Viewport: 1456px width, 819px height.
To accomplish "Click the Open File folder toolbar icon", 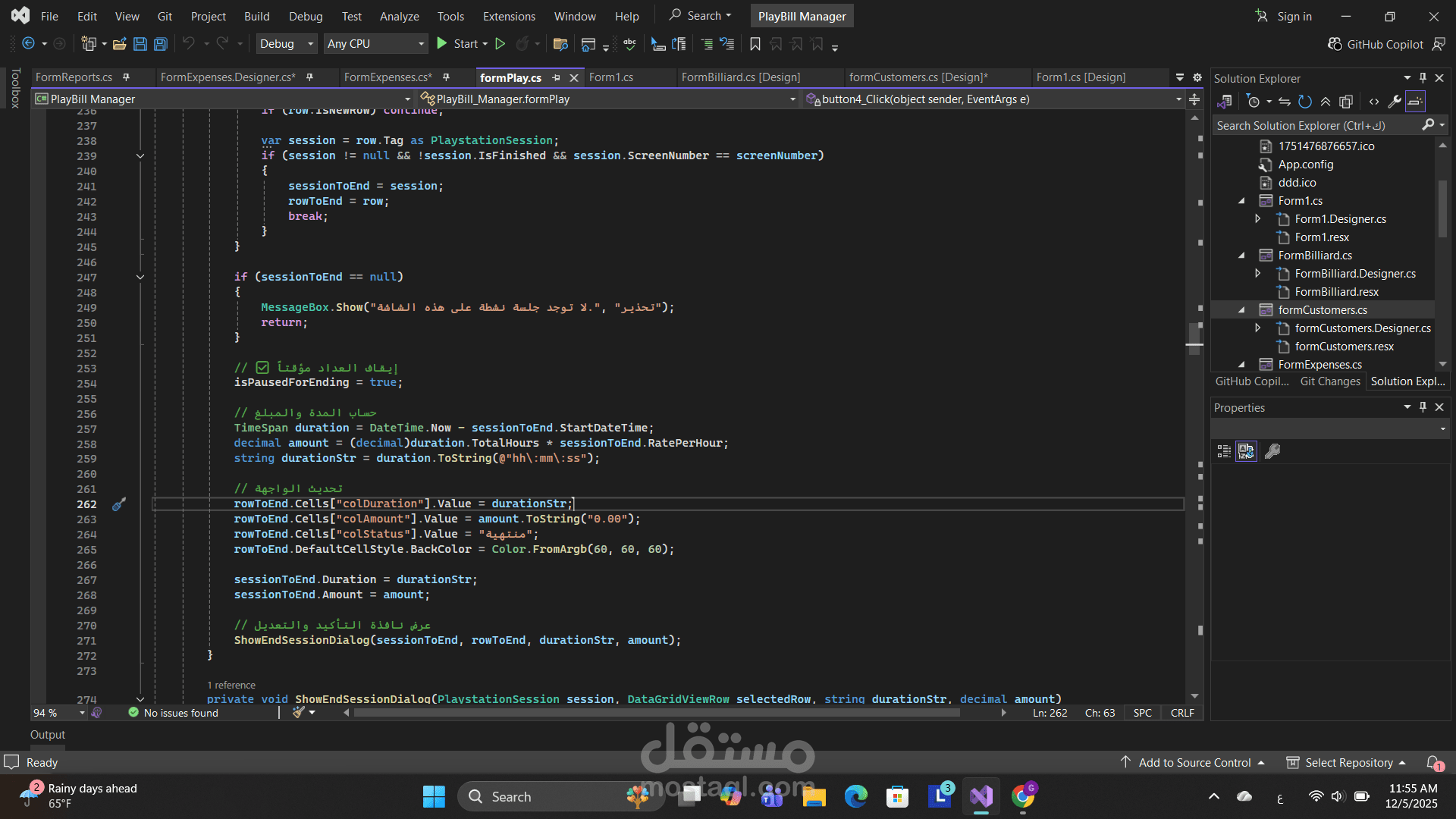I will [x=119, y=44].
